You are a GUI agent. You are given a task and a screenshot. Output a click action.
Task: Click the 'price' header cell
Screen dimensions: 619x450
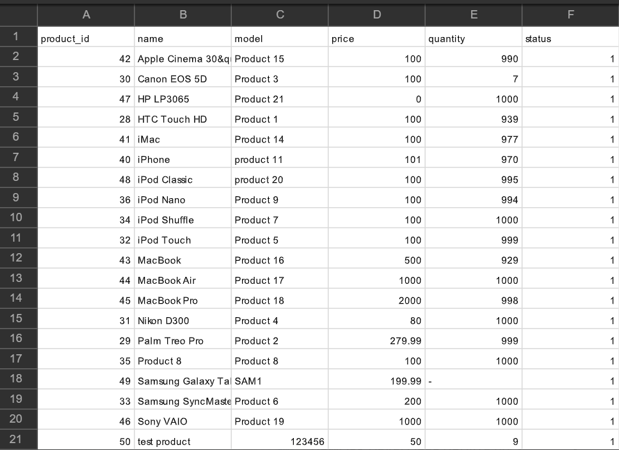(x=377, y=37)
